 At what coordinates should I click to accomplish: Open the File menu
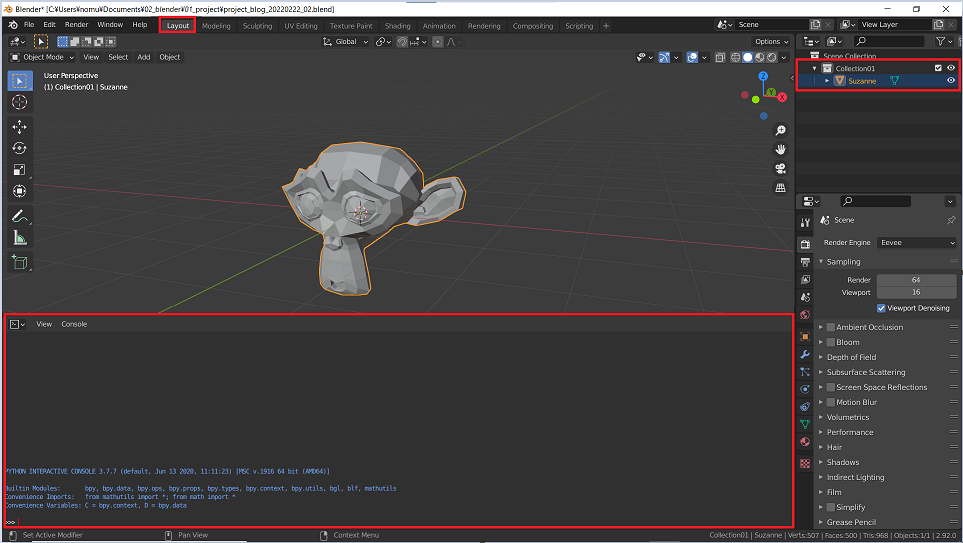pyautogui.click(x=29, y=25)
